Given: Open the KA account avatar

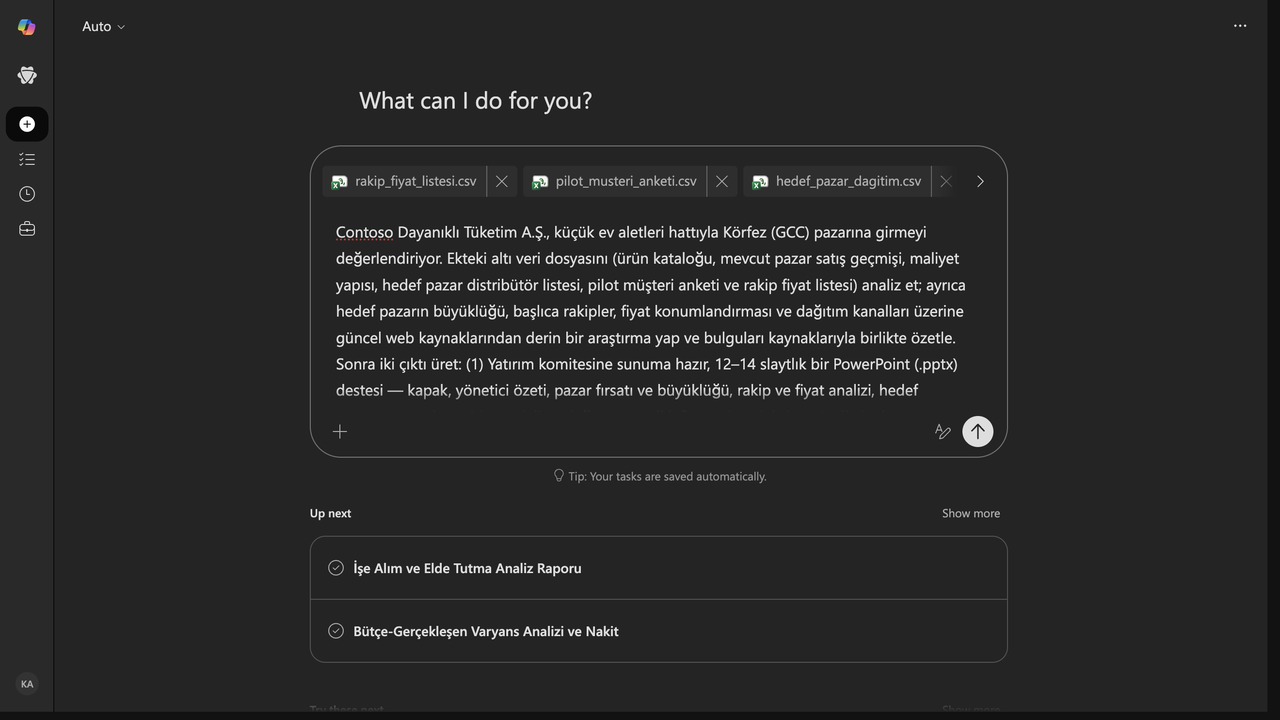Looking at the screenshot, I should pos(27,684).
